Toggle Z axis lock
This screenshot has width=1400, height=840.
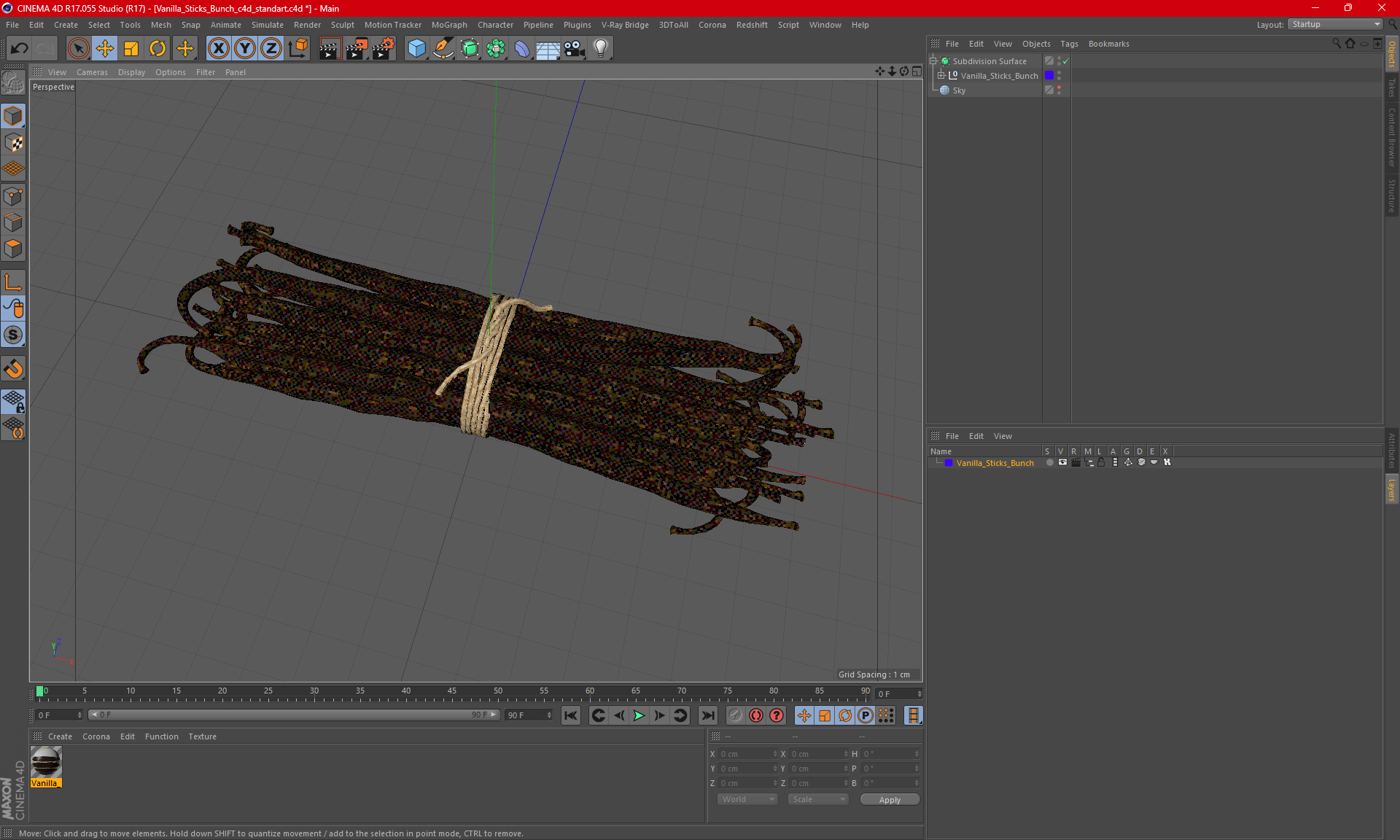(x=271, y=49)
